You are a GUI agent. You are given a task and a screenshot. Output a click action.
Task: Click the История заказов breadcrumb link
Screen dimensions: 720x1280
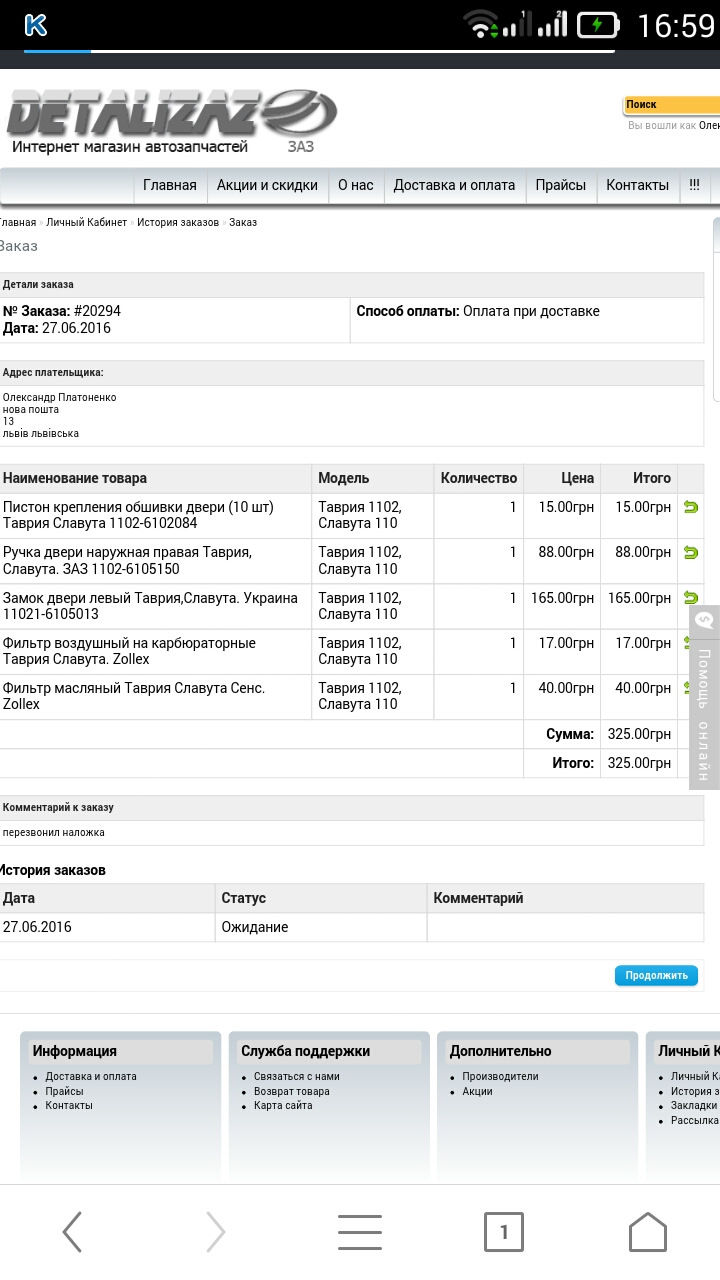point(178,222)
